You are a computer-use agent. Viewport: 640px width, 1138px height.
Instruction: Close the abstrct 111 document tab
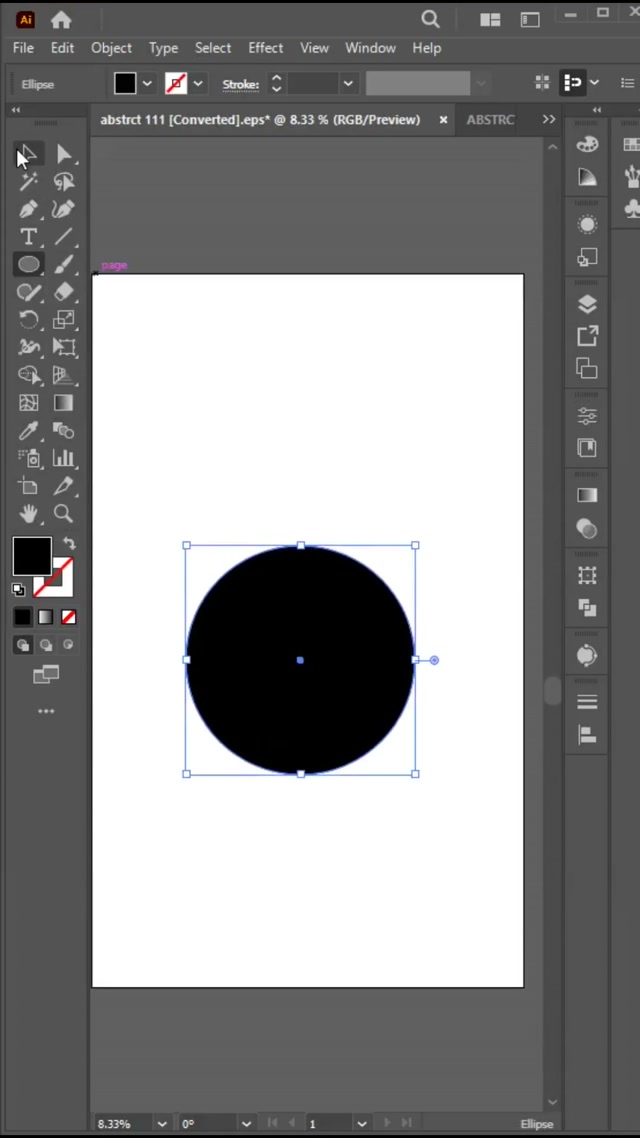pyautogui.click(x=443, y=120)
